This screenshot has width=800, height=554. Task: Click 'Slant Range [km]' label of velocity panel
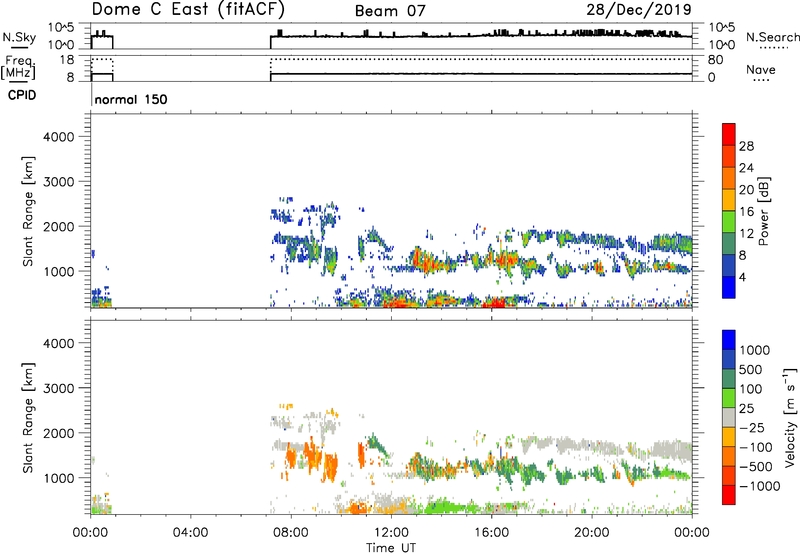point(28,418)
